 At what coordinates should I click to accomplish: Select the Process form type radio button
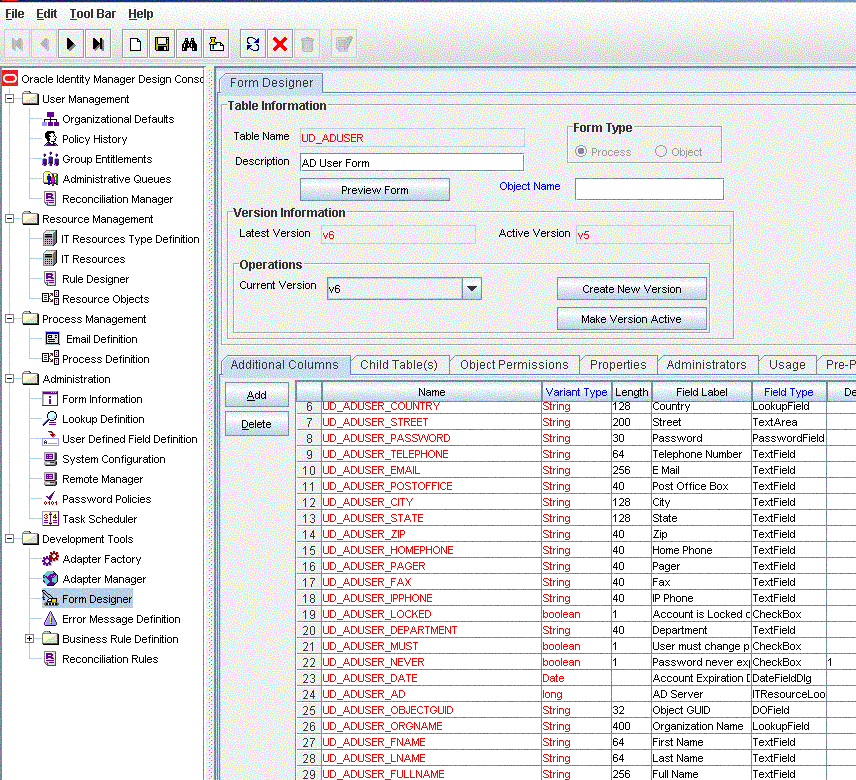(x=581, y=152)
